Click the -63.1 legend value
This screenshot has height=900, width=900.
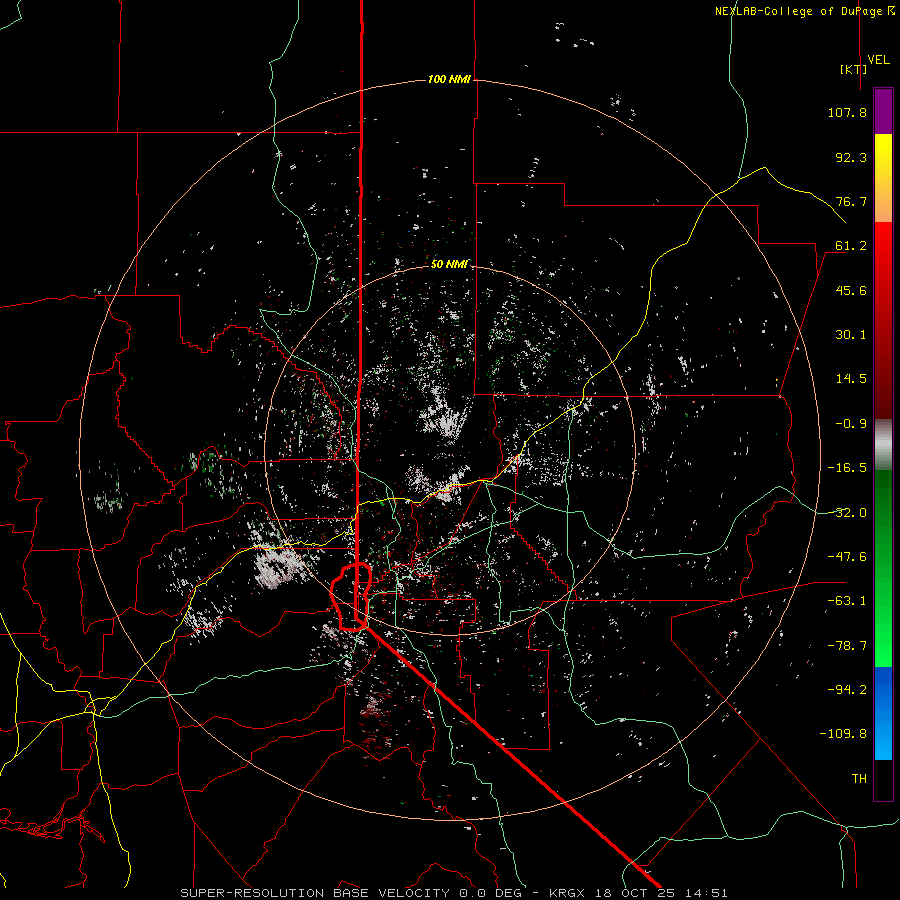coord(847,601)
